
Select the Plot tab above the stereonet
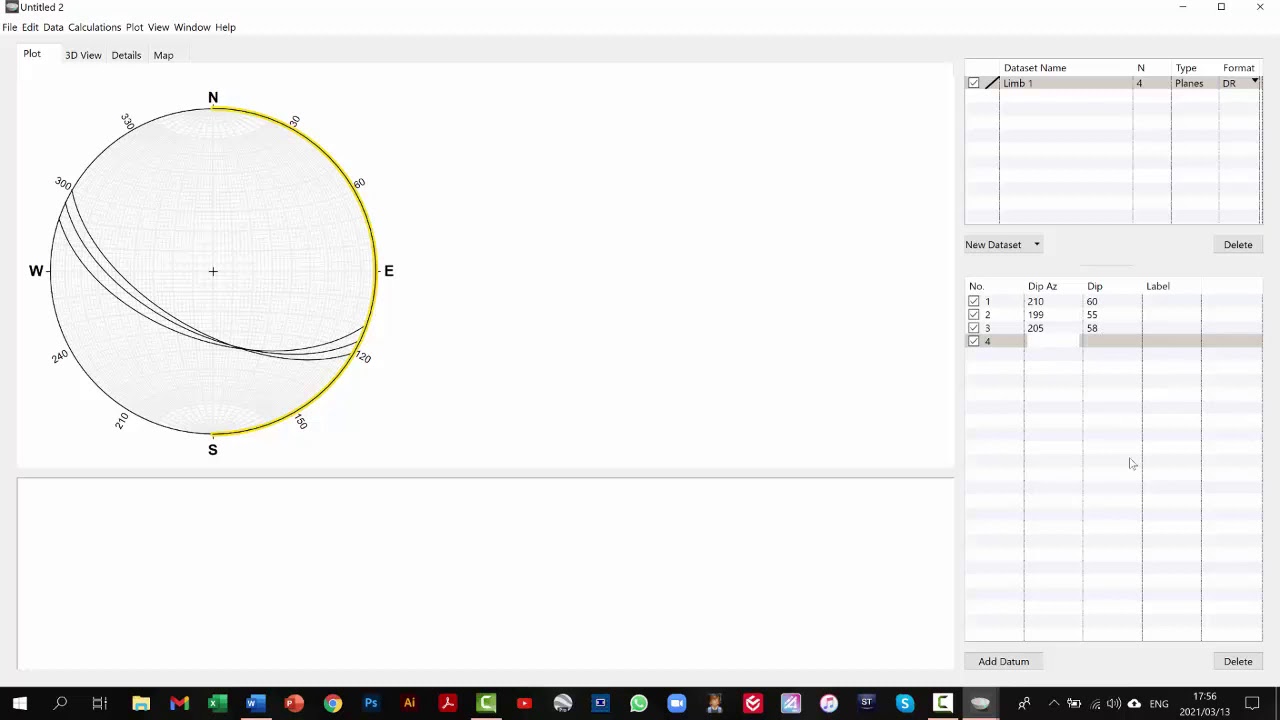tap(32, 54)
